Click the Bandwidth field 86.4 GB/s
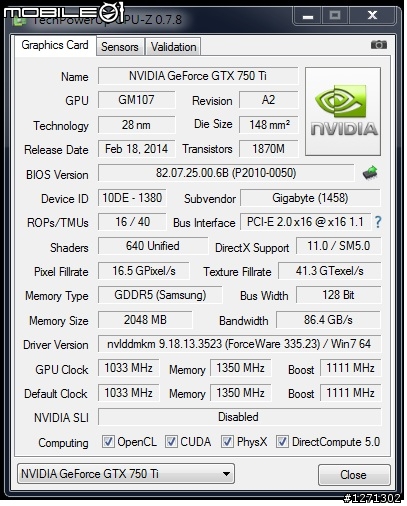Viewport: 407px width, 506px height. click(328, 320)
